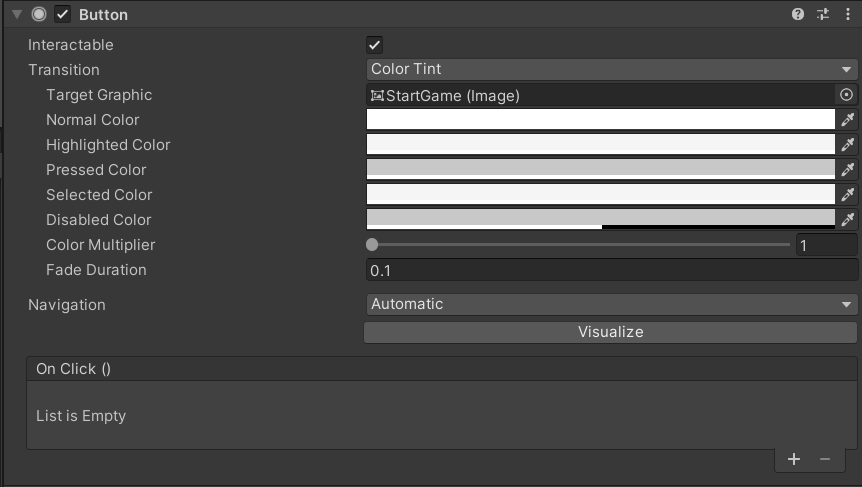This screenshot has height=487, width=862.
Task: Open the Button component presets icon
Action: [823, 14]
